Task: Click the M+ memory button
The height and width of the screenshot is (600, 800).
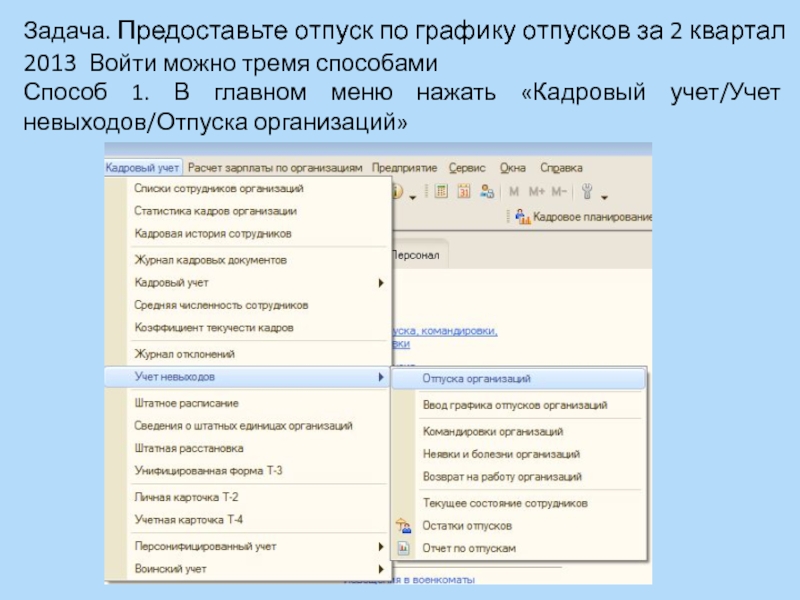Action: click(x=536, y=191)
